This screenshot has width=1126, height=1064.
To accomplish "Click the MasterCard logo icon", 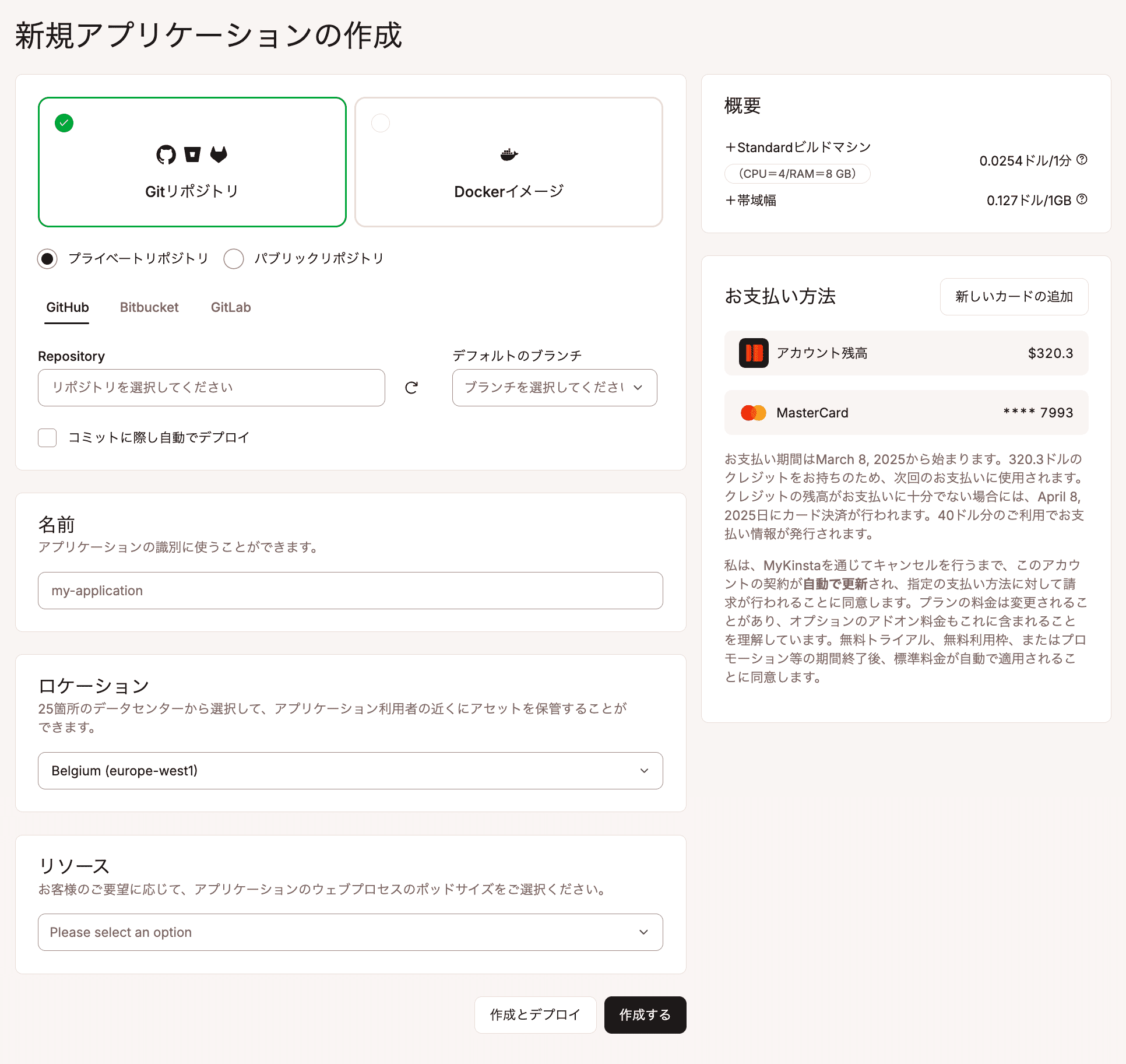I will point(754,413).
